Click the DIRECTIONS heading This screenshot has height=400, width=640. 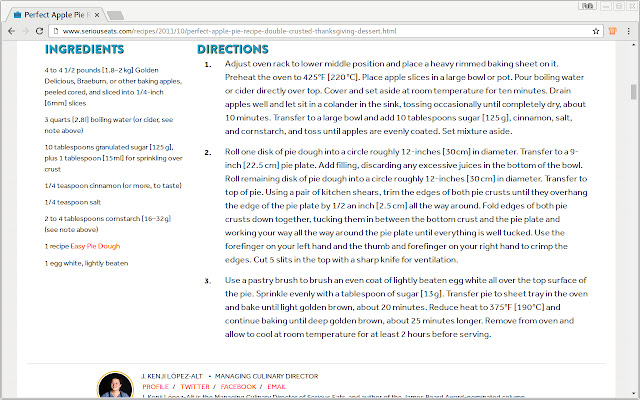pyautogui.click(x=233, y=49)
